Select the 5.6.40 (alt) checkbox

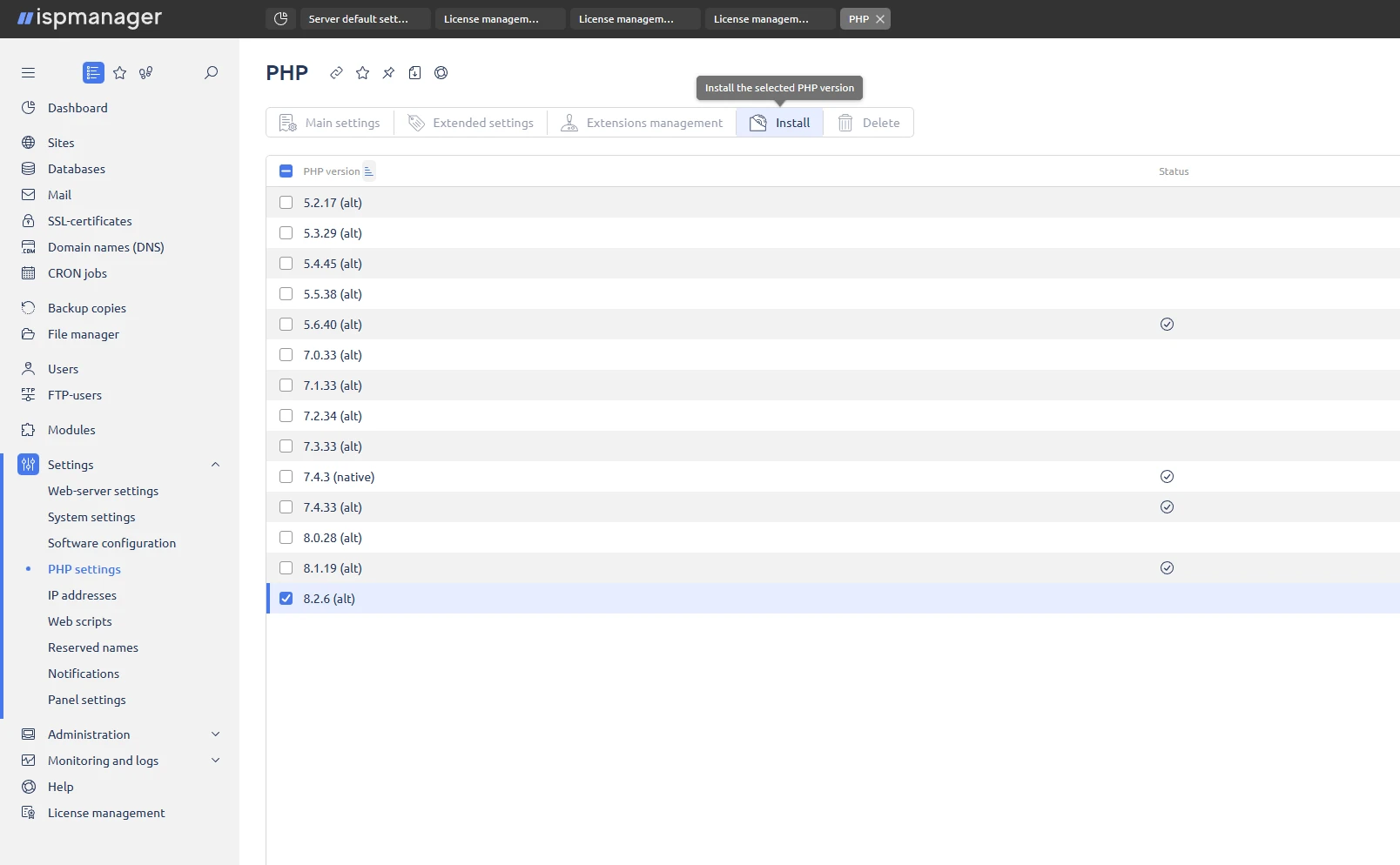tap(286, 324)
